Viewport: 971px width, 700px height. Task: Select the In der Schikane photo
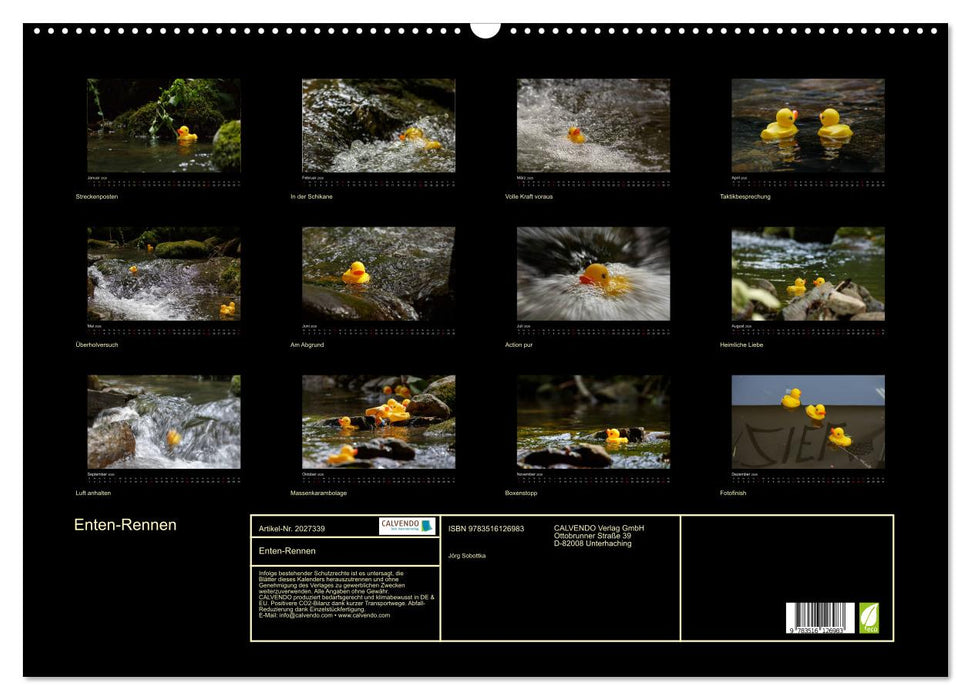378,126
